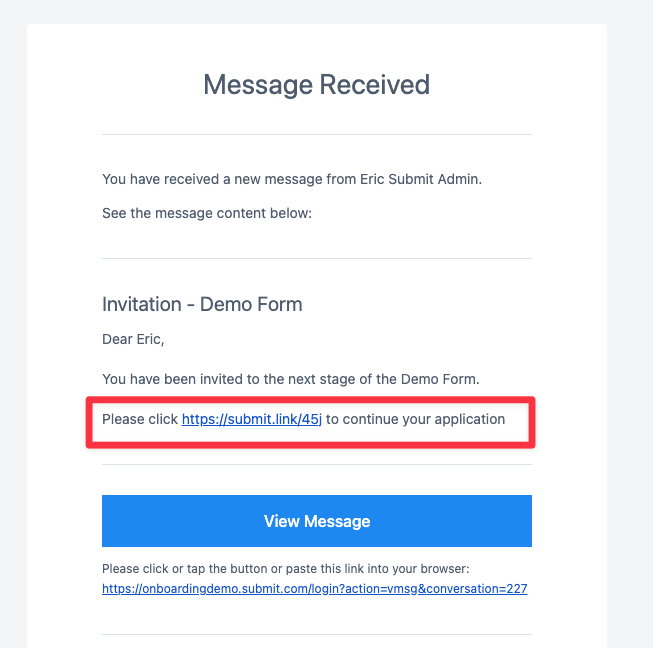This screenshot has height=648, width=653.
Task: Open the onboardingdemo.submit.com login link
Action: tap(314, 588)
